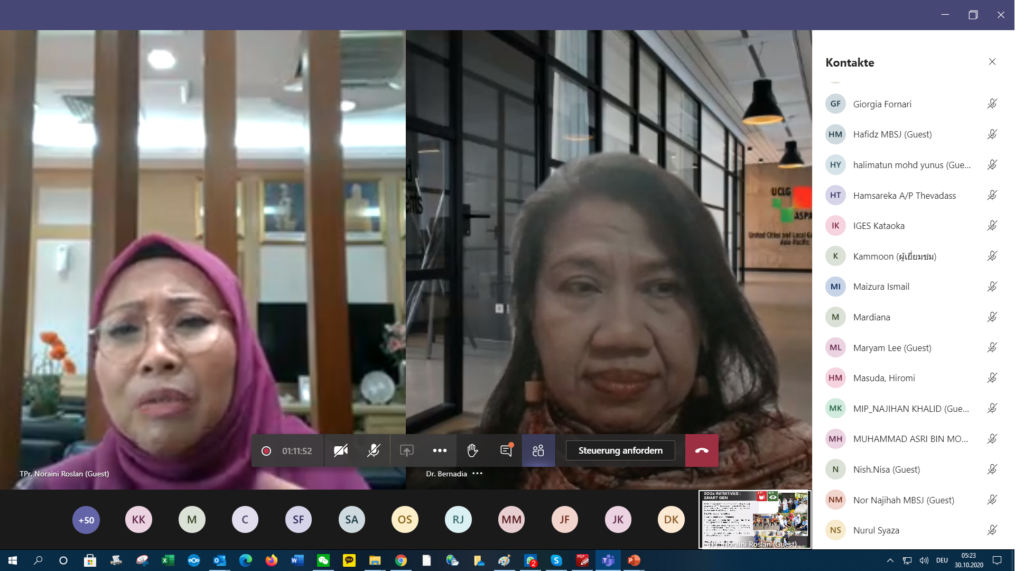1024x571 pixels.
Task: Click the KK participant avatar
Action: coord(138,519)
